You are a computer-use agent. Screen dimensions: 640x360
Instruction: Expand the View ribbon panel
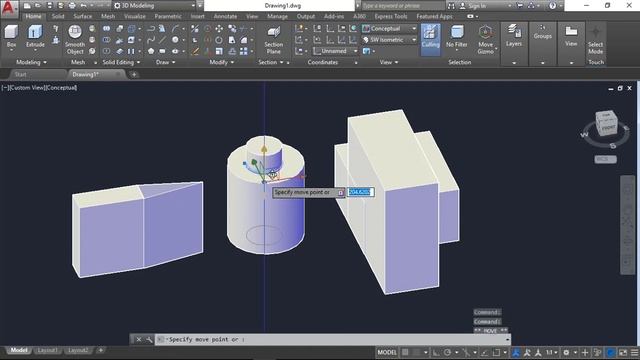pyautogui.click(x=389, y=62)
